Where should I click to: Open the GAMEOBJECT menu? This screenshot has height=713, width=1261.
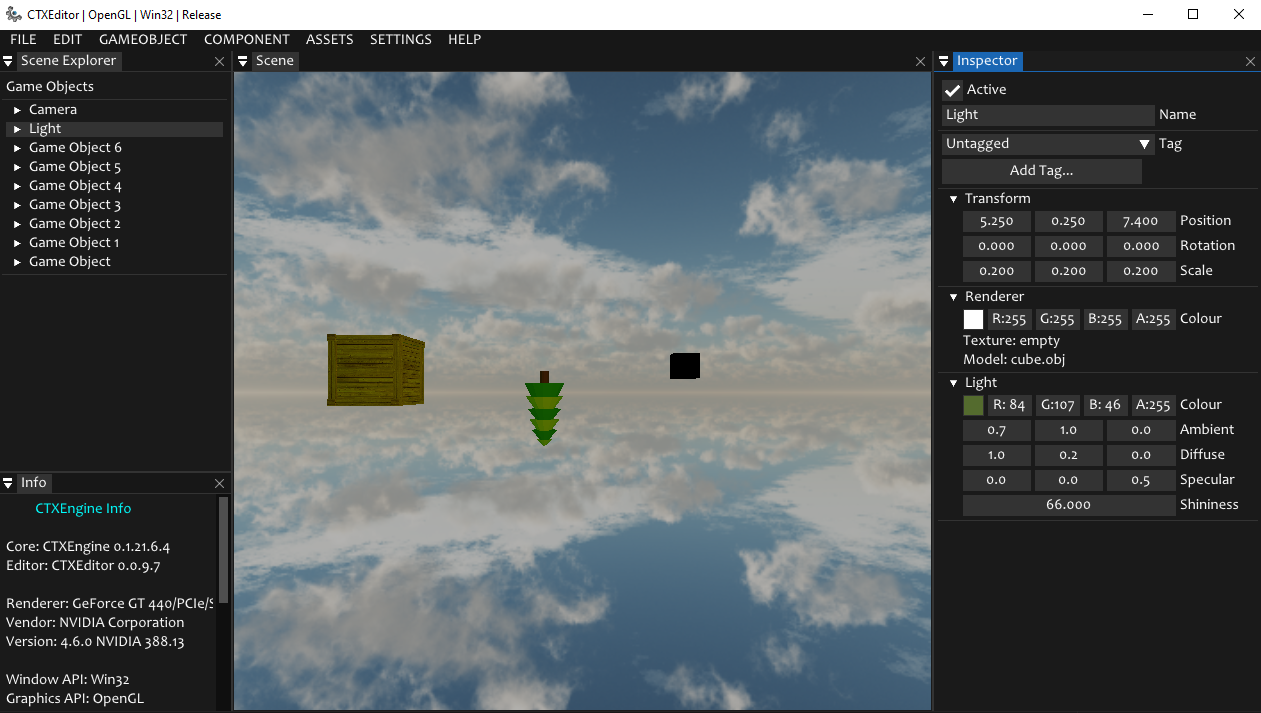tap(143, 40)
